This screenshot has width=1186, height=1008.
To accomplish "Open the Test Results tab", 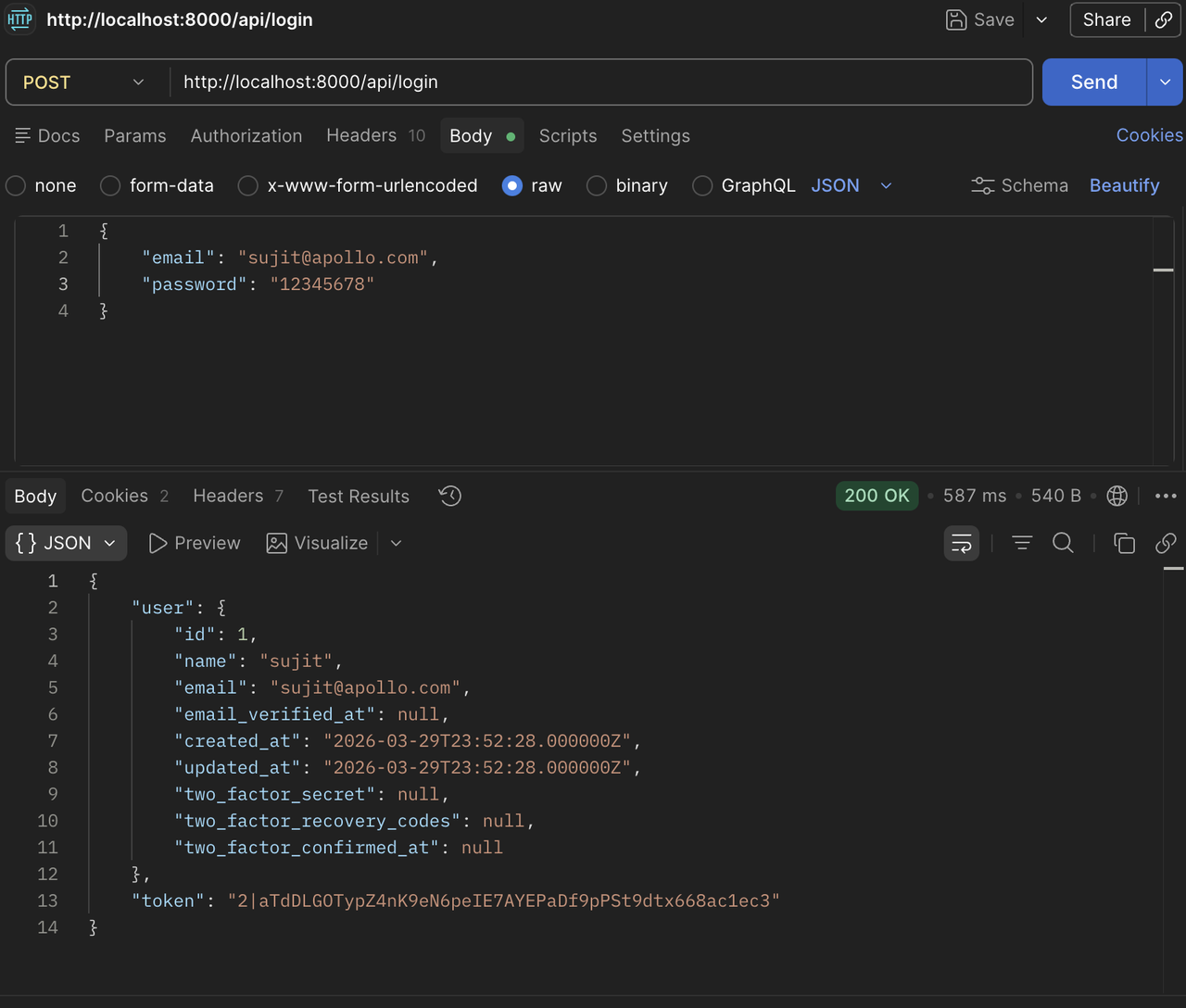I will point(359,496).
